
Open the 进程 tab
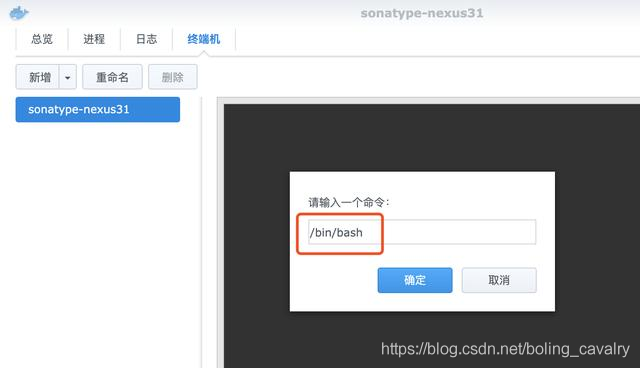(94, 39)
